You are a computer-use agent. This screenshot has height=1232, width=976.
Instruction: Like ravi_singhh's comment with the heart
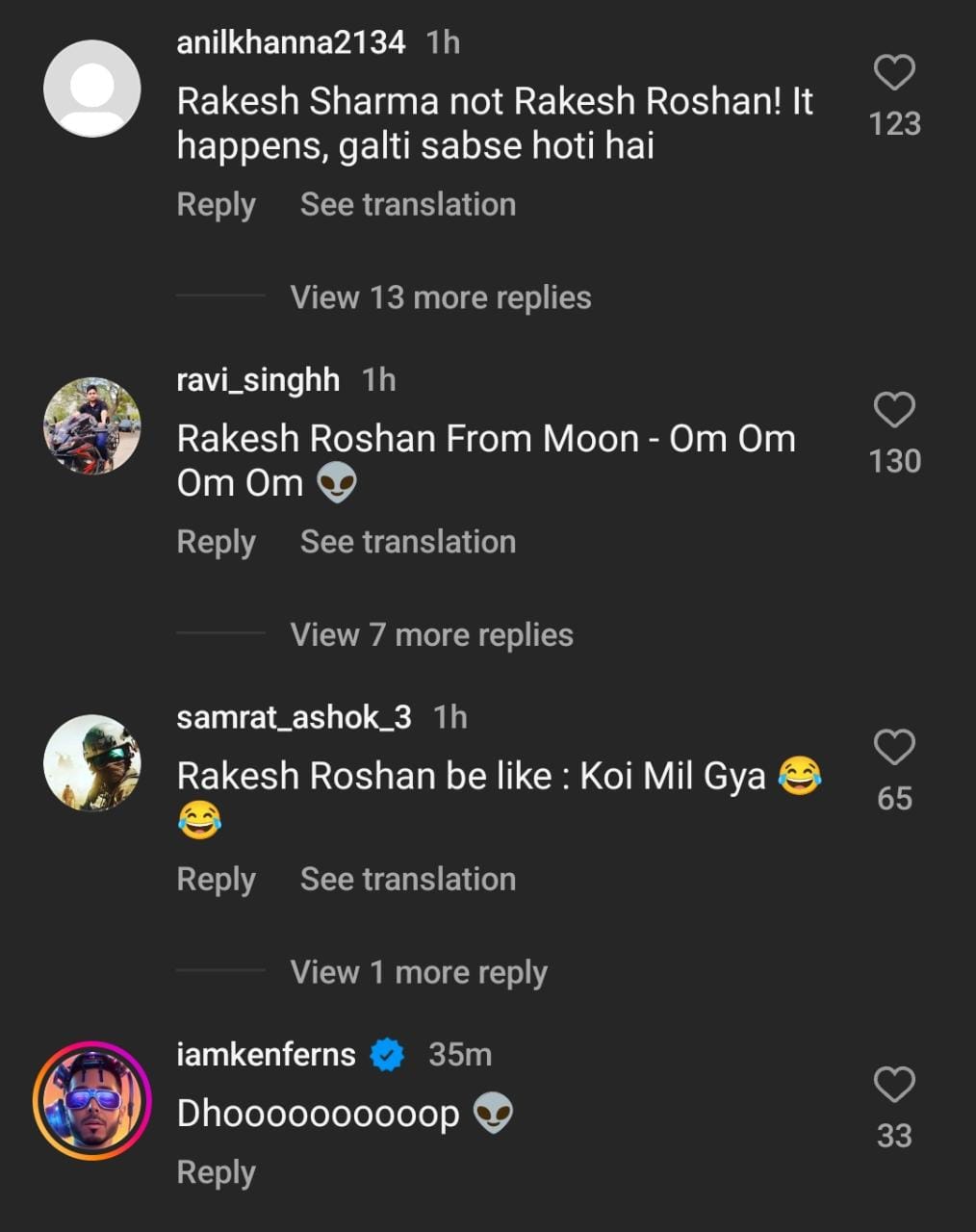point(894,410)
